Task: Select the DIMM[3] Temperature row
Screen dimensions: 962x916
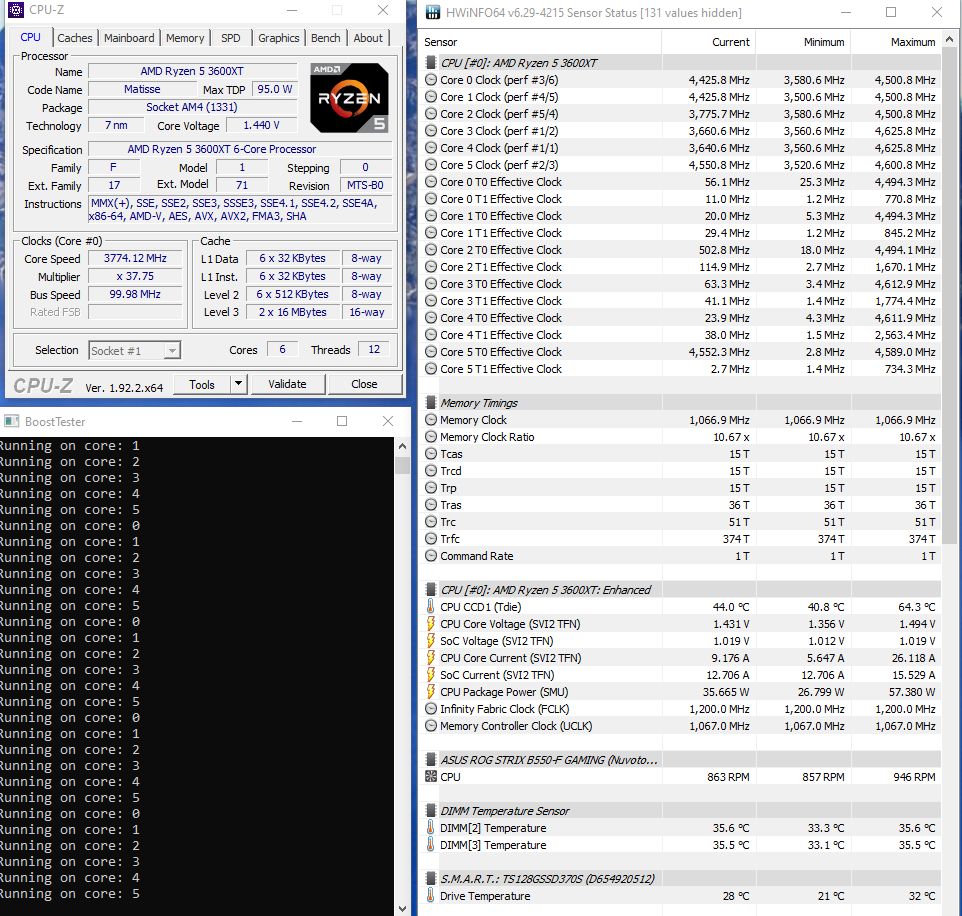Action: point(681,845)
